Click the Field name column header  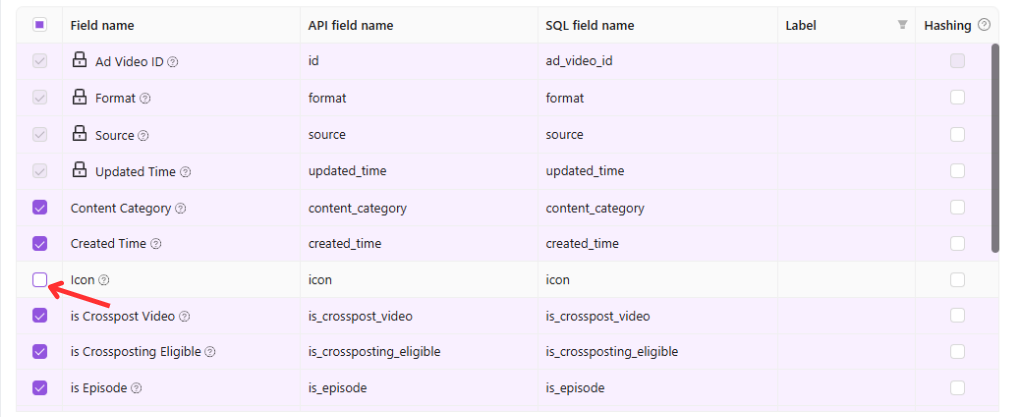click(x=102, y=26)
